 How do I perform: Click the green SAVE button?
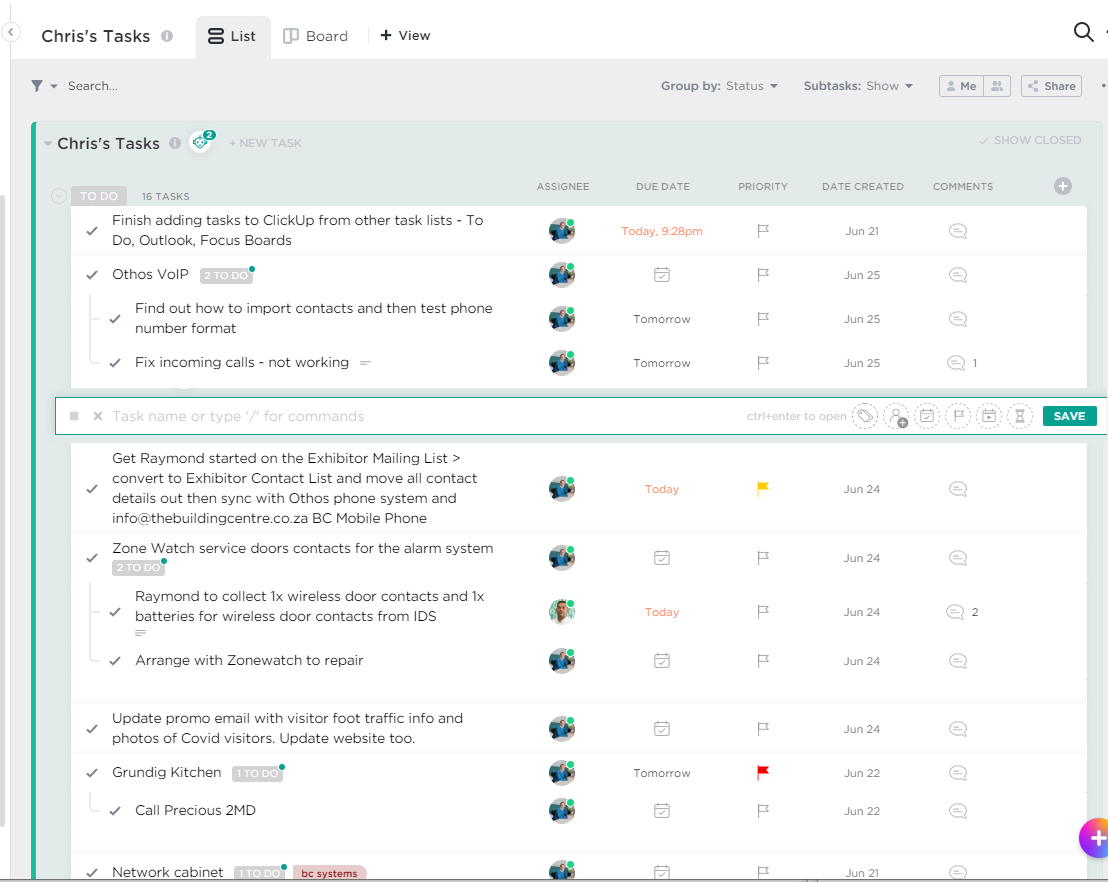click(x=1069, y=416)
